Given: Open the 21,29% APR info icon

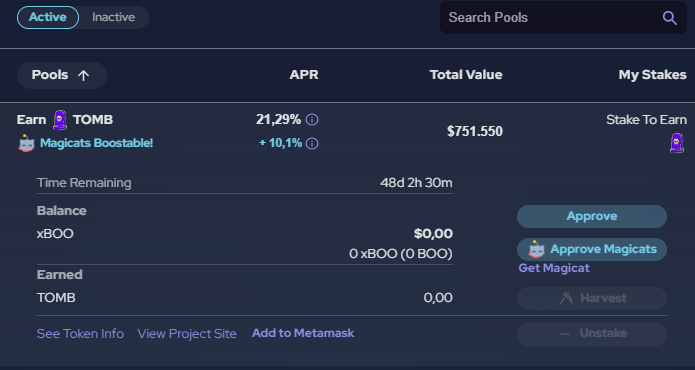Looking at the screenshot, I should pyautogui.click(x=312, y=120).
